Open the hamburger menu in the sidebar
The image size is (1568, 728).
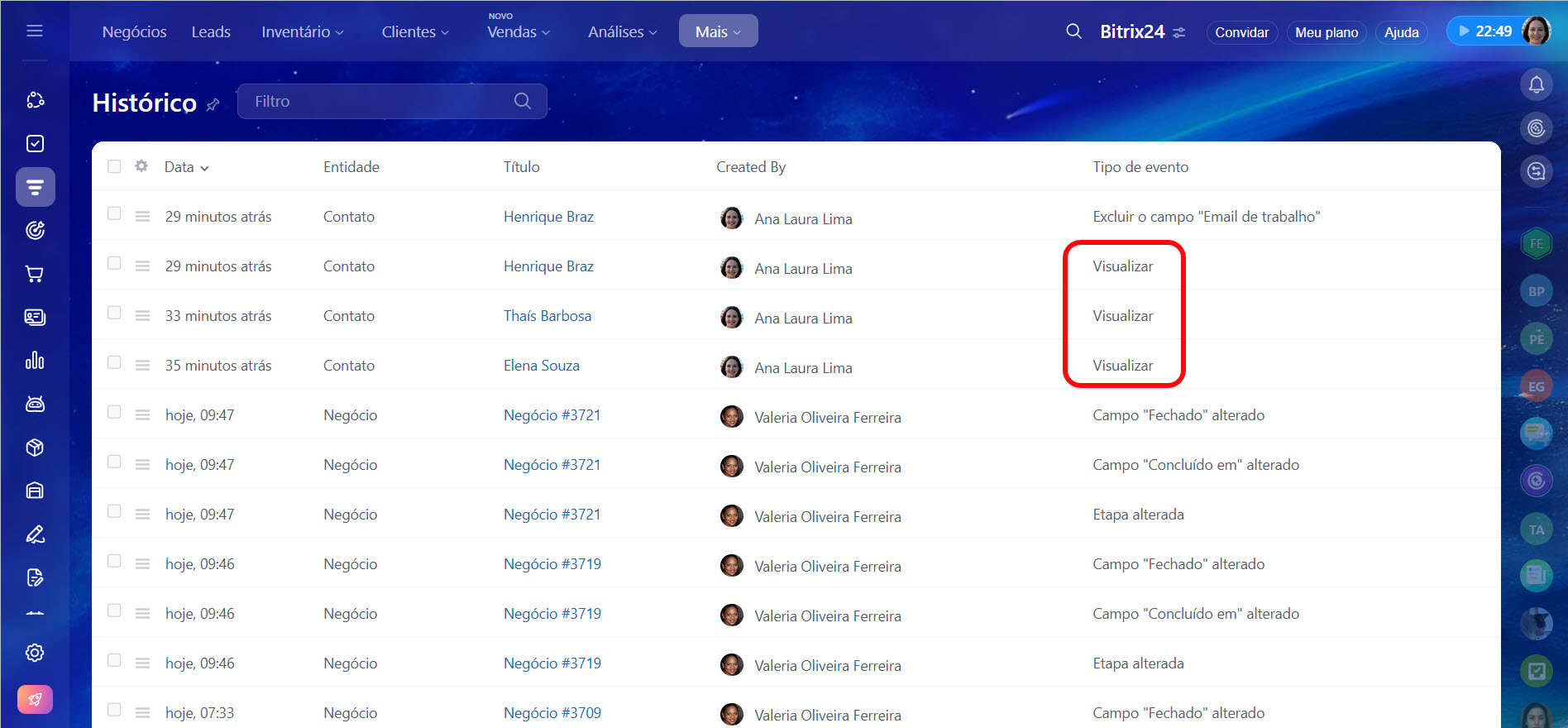pyautogui.click(x=35, y=31)
